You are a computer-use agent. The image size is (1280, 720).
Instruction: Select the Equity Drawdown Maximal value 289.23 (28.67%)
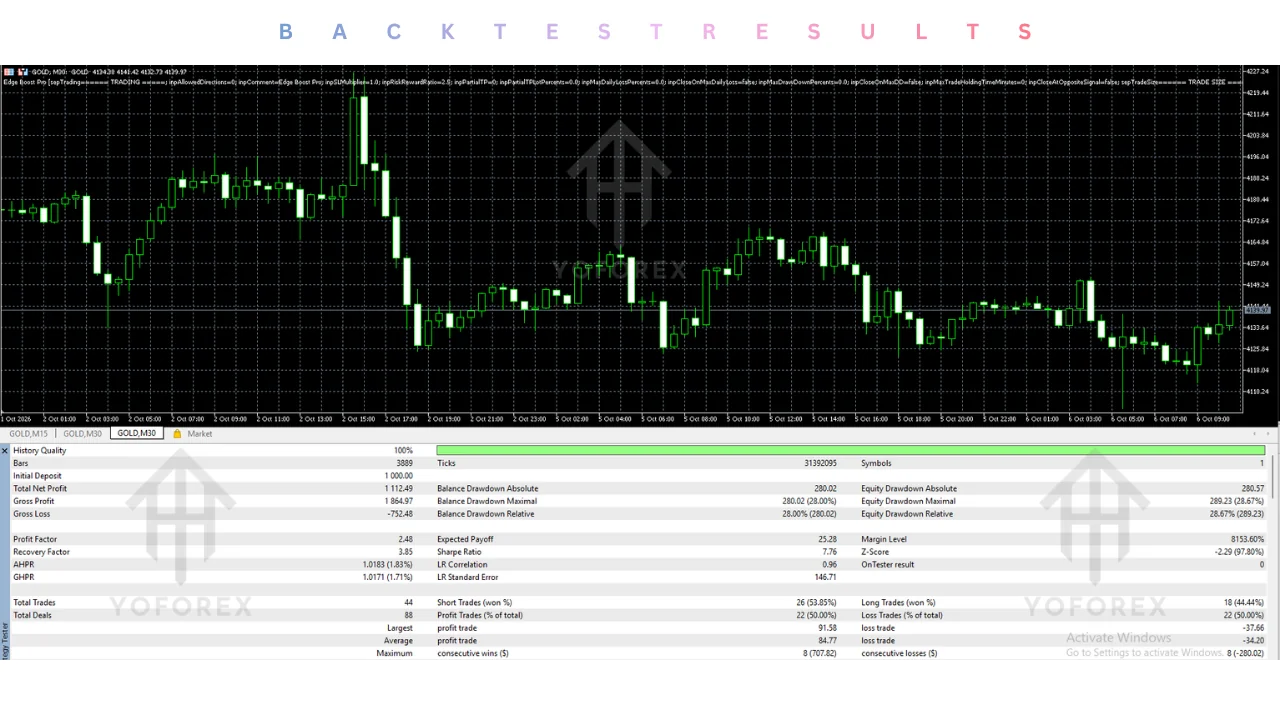[x=1237, y=501]
